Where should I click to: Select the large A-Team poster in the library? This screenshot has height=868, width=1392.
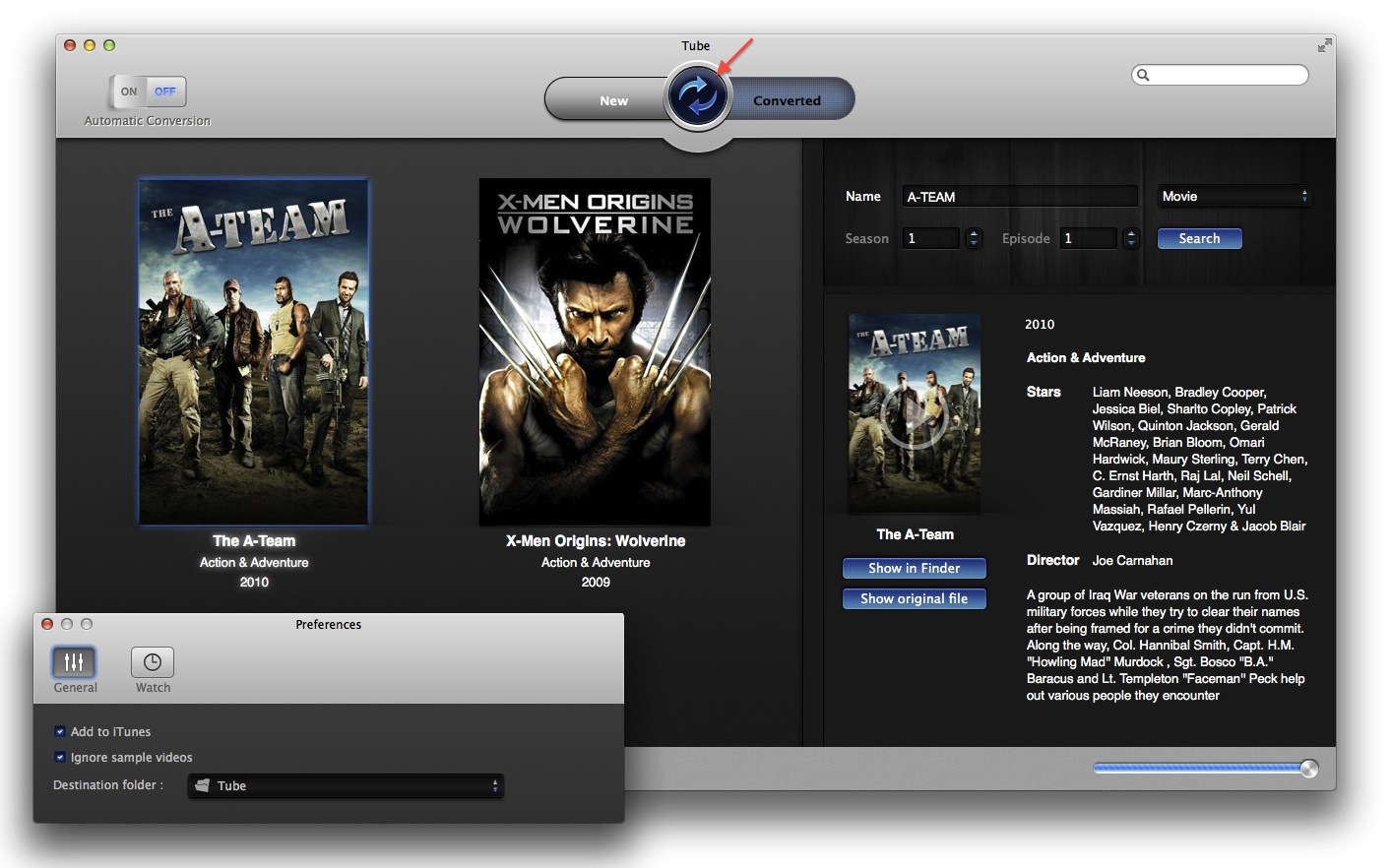tap(254, 351)
